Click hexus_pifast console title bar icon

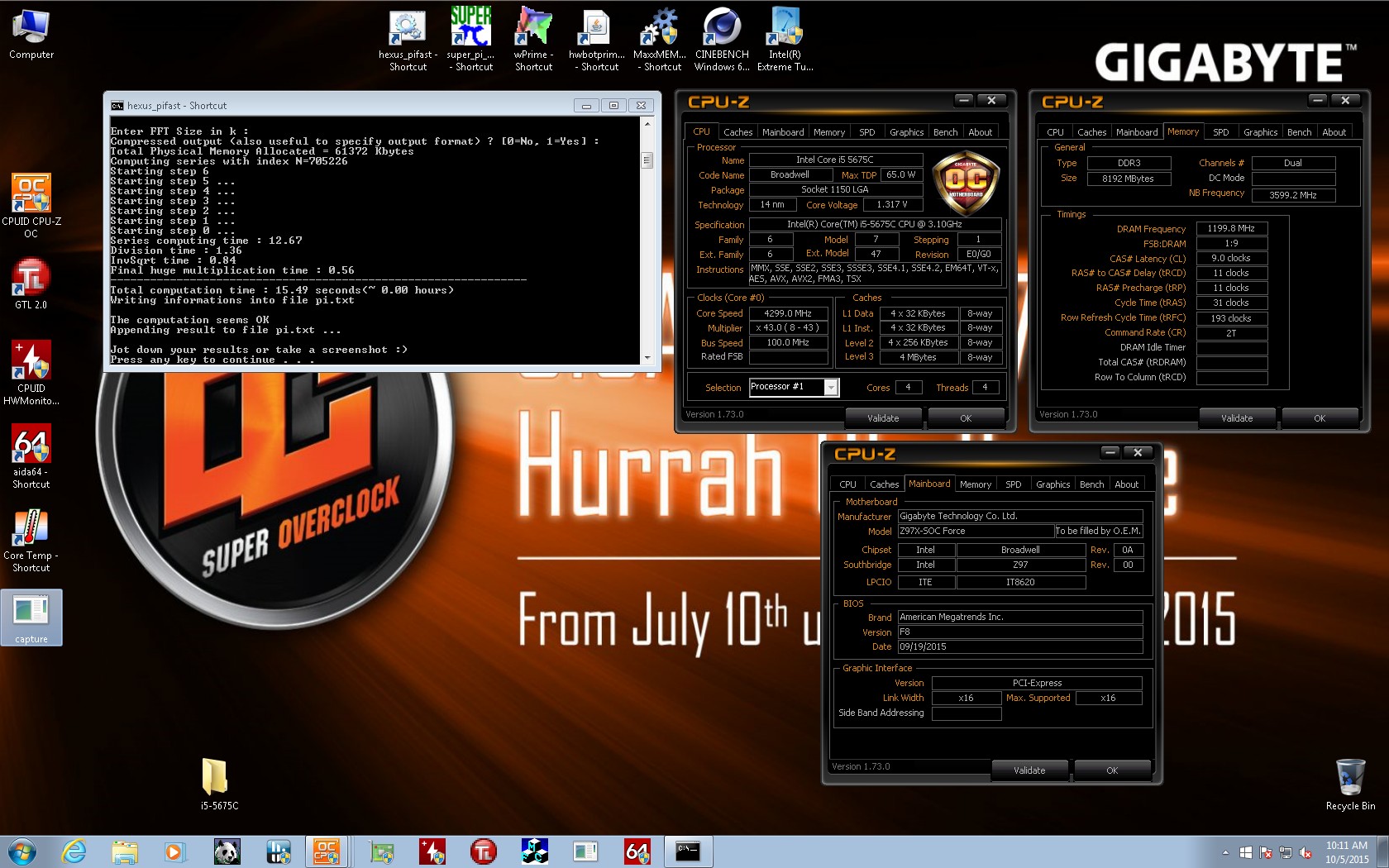[x=117, y=106]
